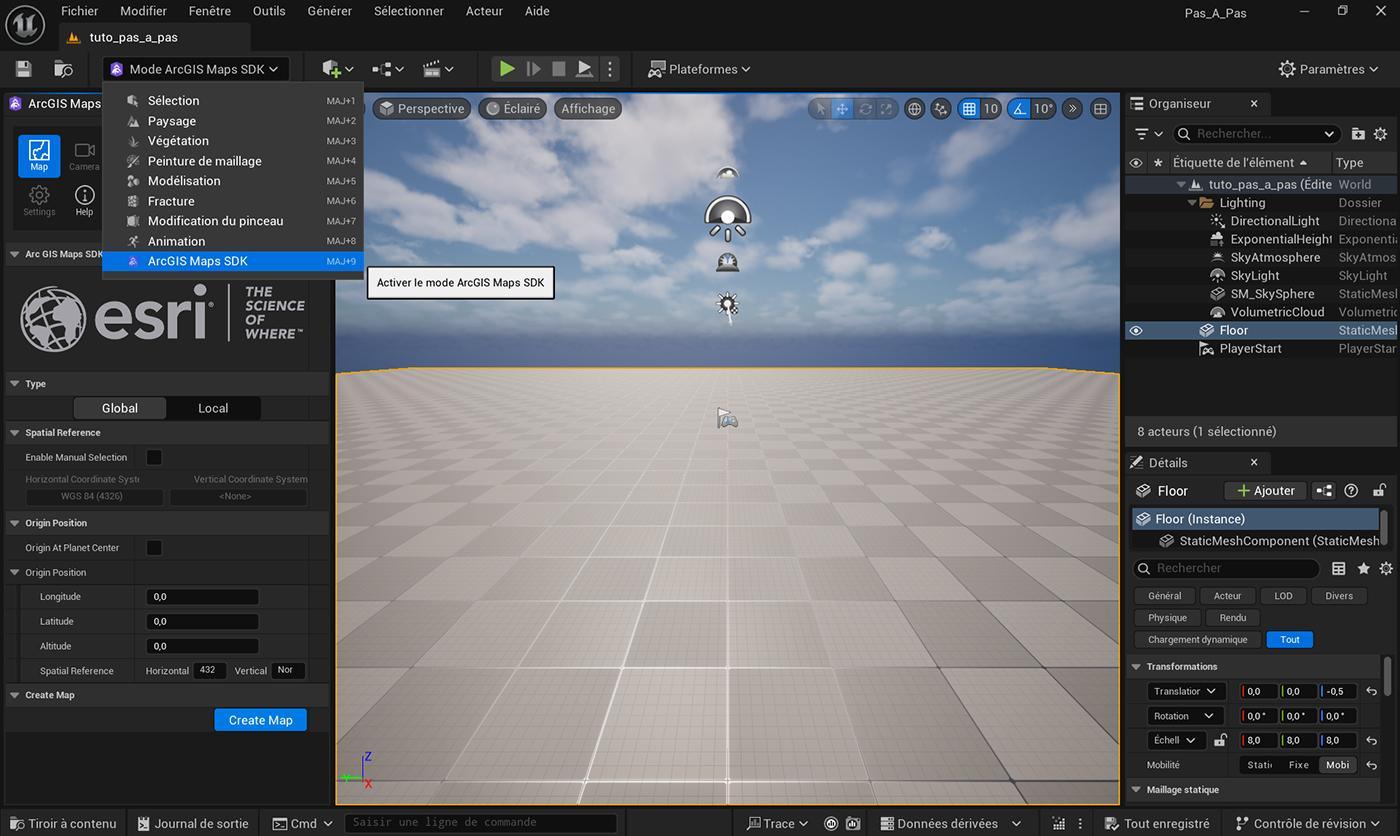Open the ArcGIS Settings gear icon
This screenshot has height=836, width=1400.
[39, 200]
